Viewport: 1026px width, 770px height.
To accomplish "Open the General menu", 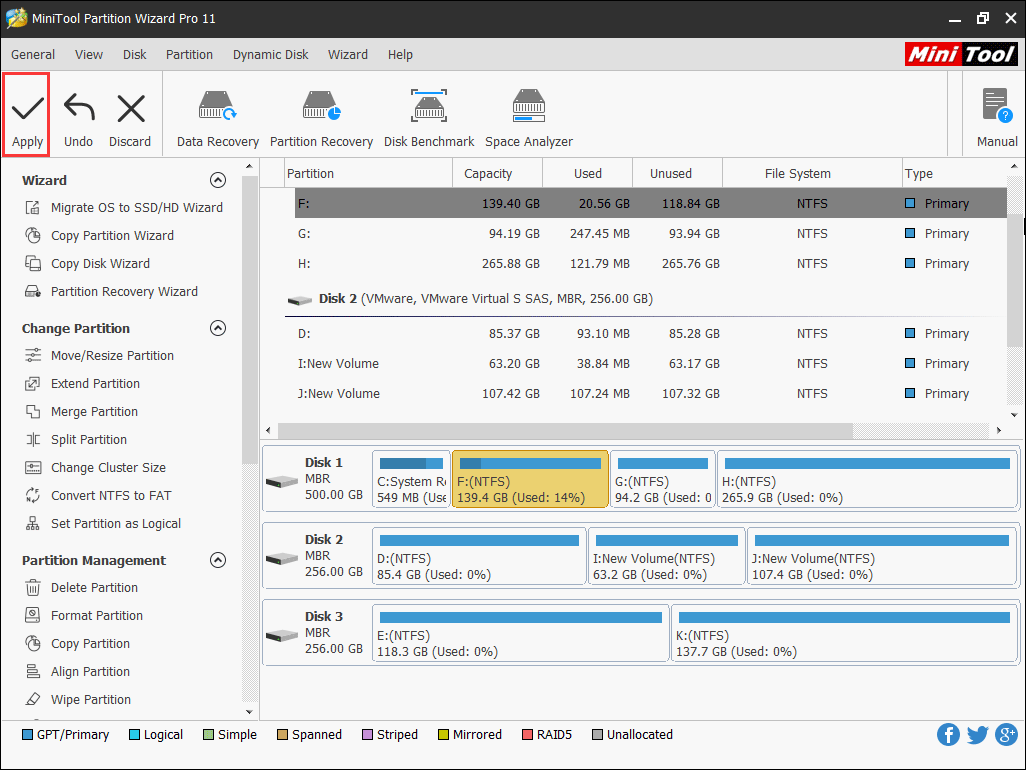I will pos(33,55).
